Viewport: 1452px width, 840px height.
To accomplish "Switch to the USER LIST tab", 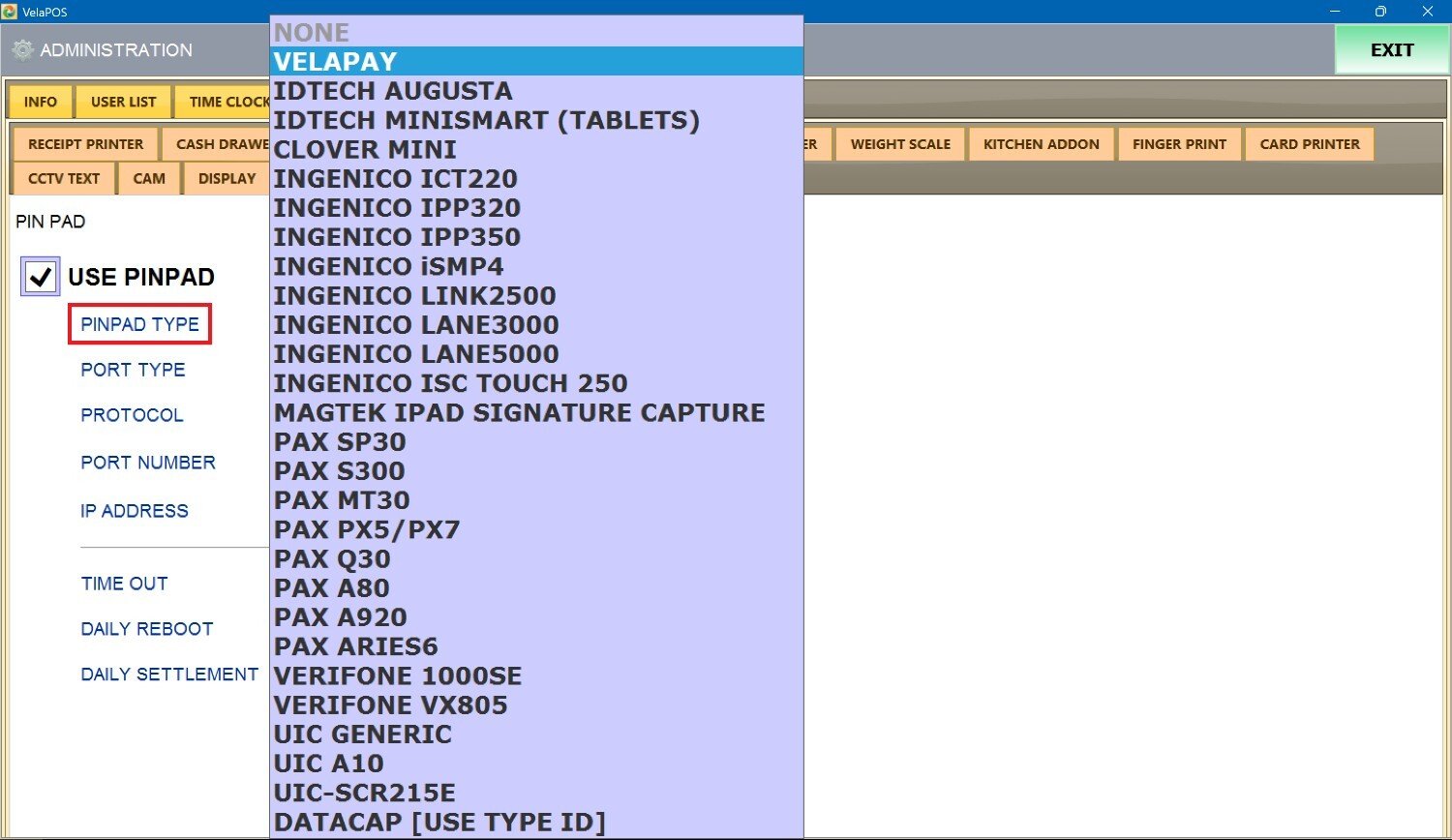I will (x=123, y=102).
